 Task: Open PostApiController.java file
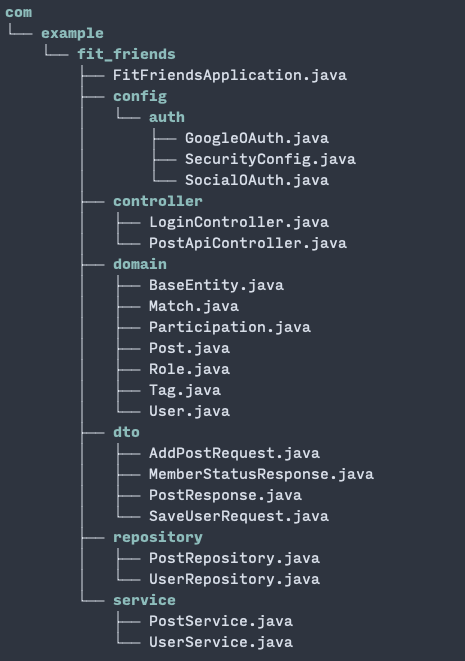[x=248, y=243]
